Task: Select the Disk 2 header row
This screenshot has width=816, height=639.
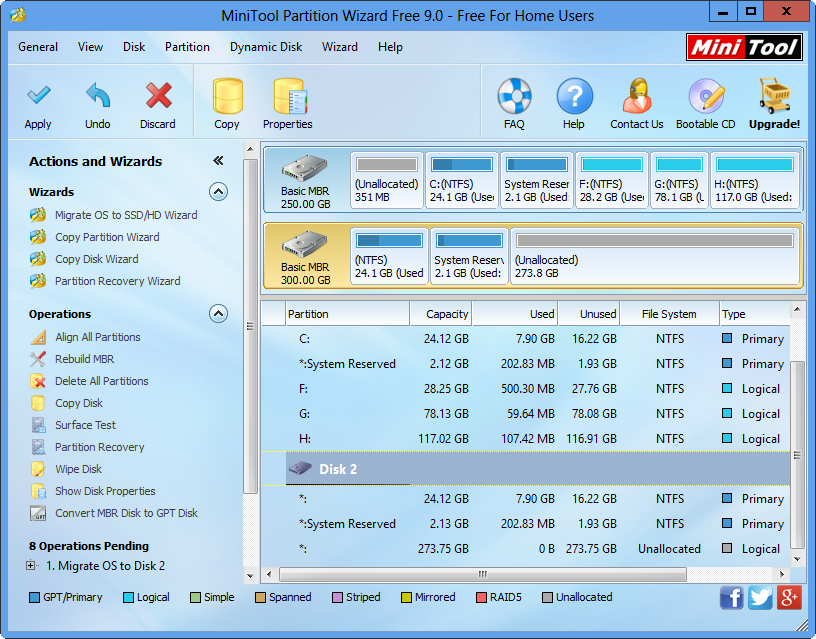Action: [526, 469]
